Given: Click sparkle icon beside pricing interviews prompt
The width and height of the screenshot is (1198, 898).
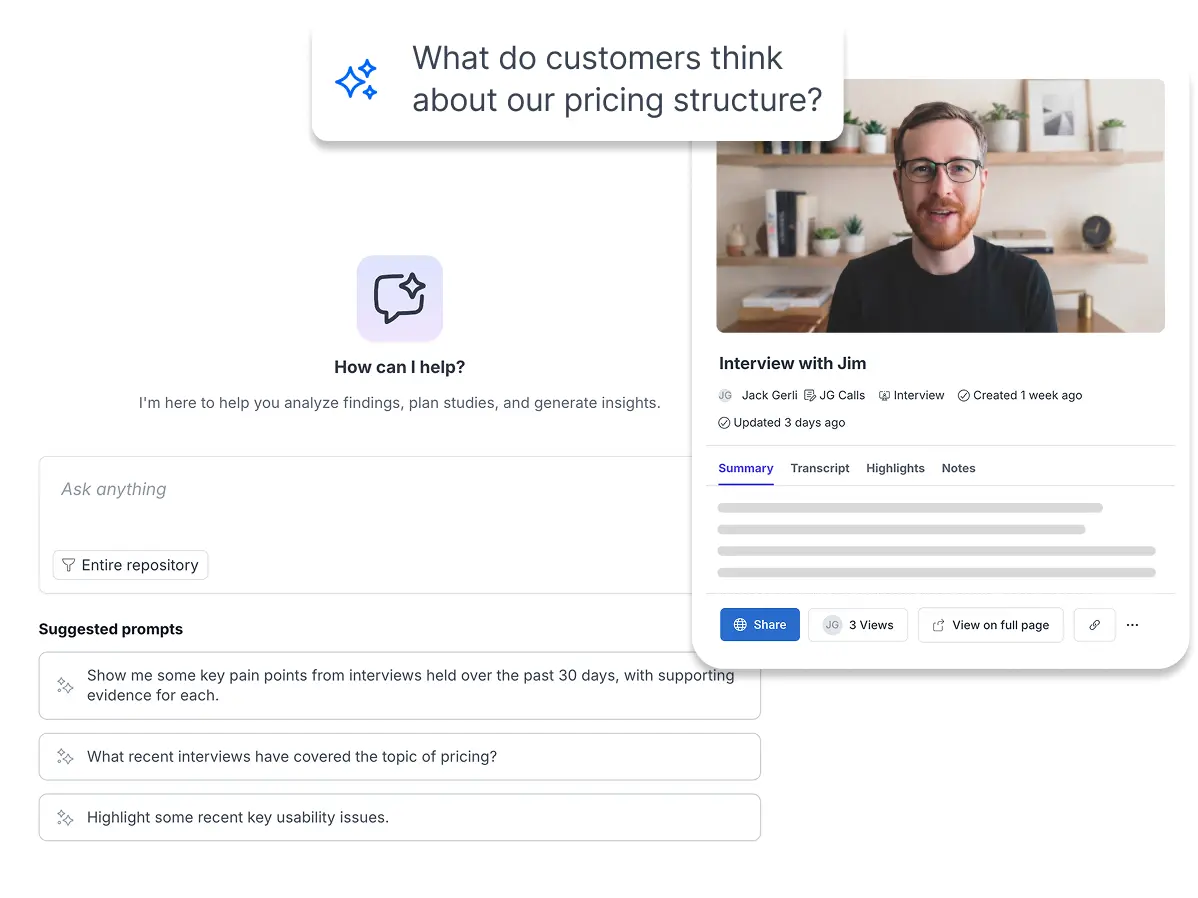Looking at the screenshot, I should 65,757.
